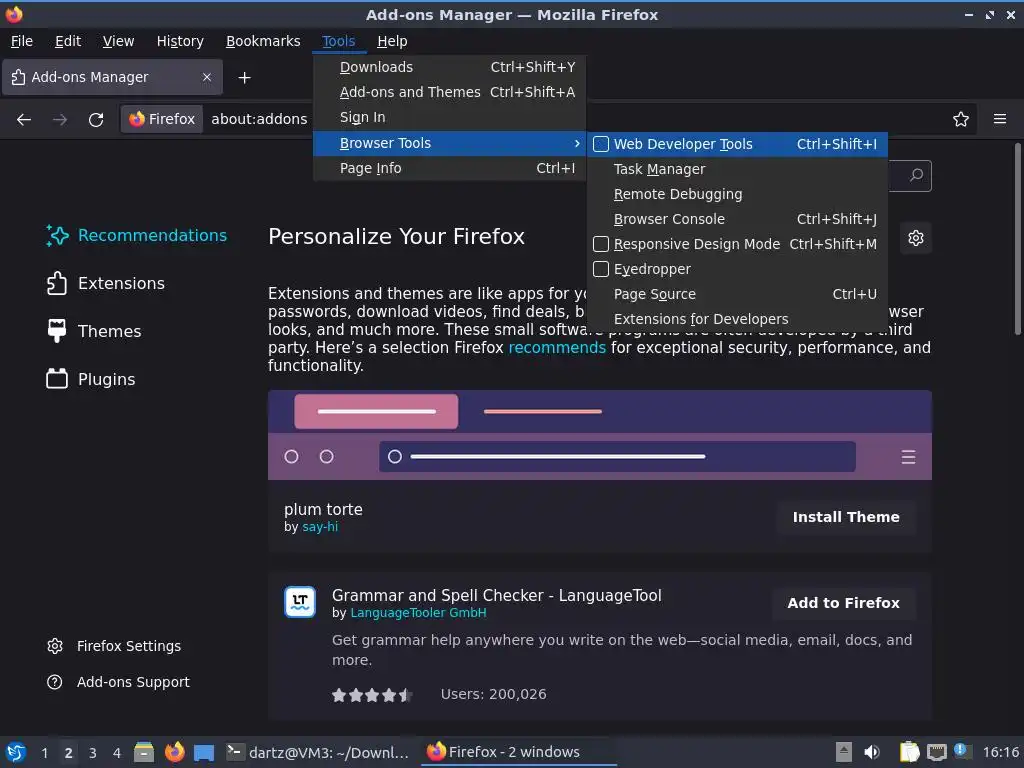Launch file manager from the taskbar

pyautogui.click(x=144, y=752)
